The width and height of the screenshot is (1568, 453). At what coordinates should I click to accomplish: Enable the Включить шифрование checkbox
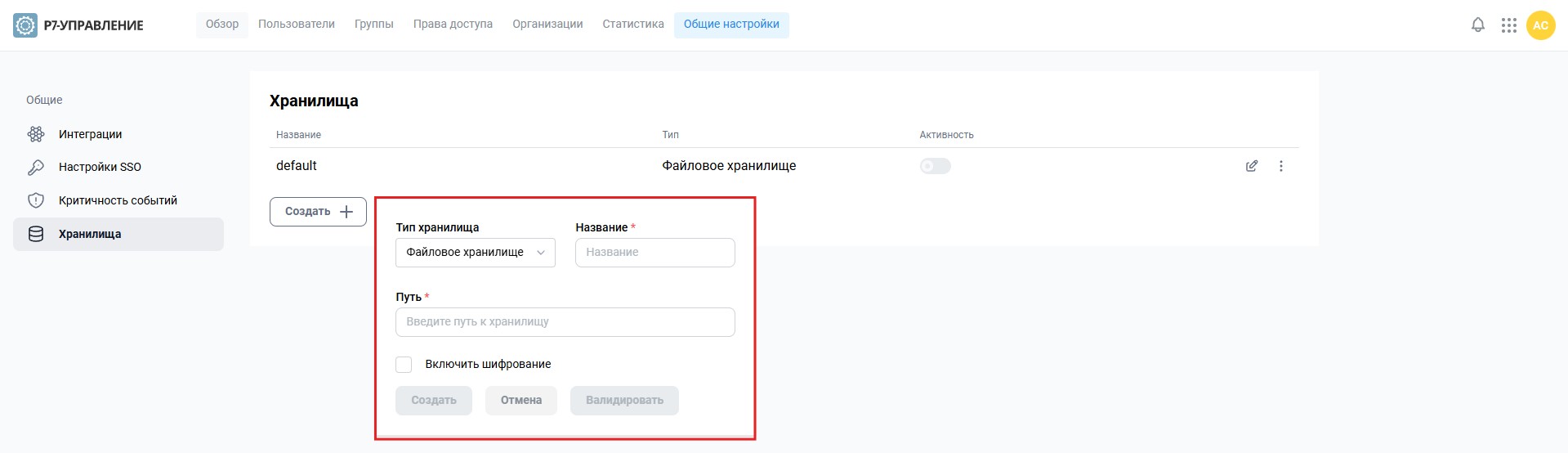coord(404,365)
